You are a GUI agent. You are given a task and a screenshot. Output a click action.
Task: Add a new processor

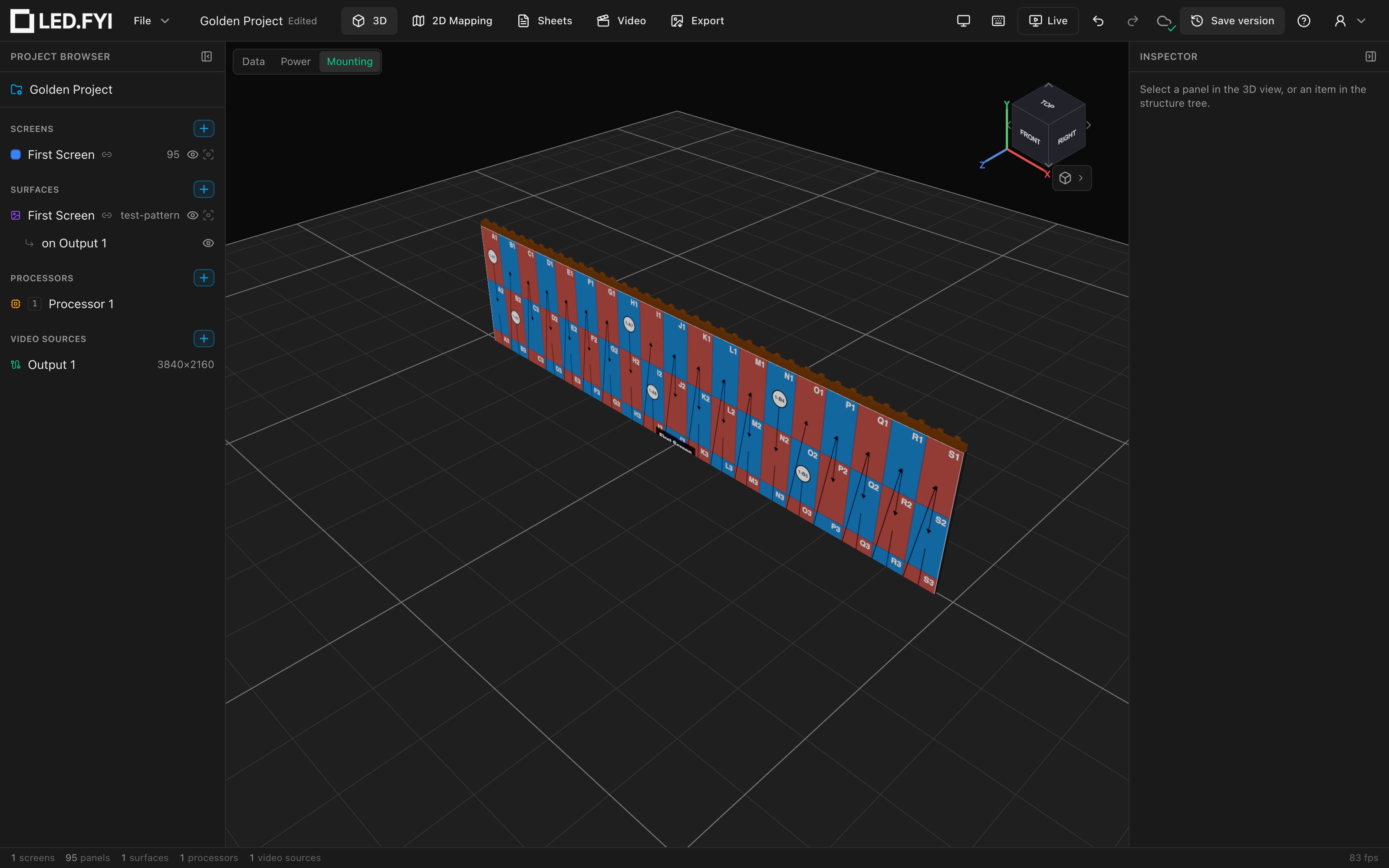coord(204,278)
